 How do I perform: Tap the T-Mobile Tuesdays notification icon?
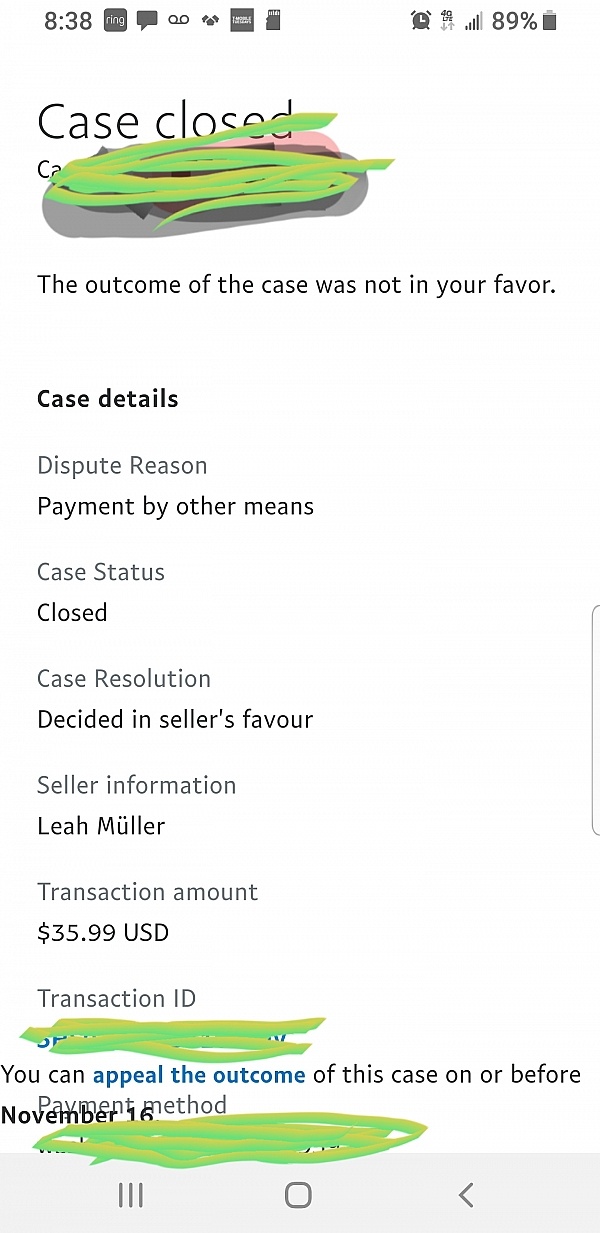coord(243,21)
